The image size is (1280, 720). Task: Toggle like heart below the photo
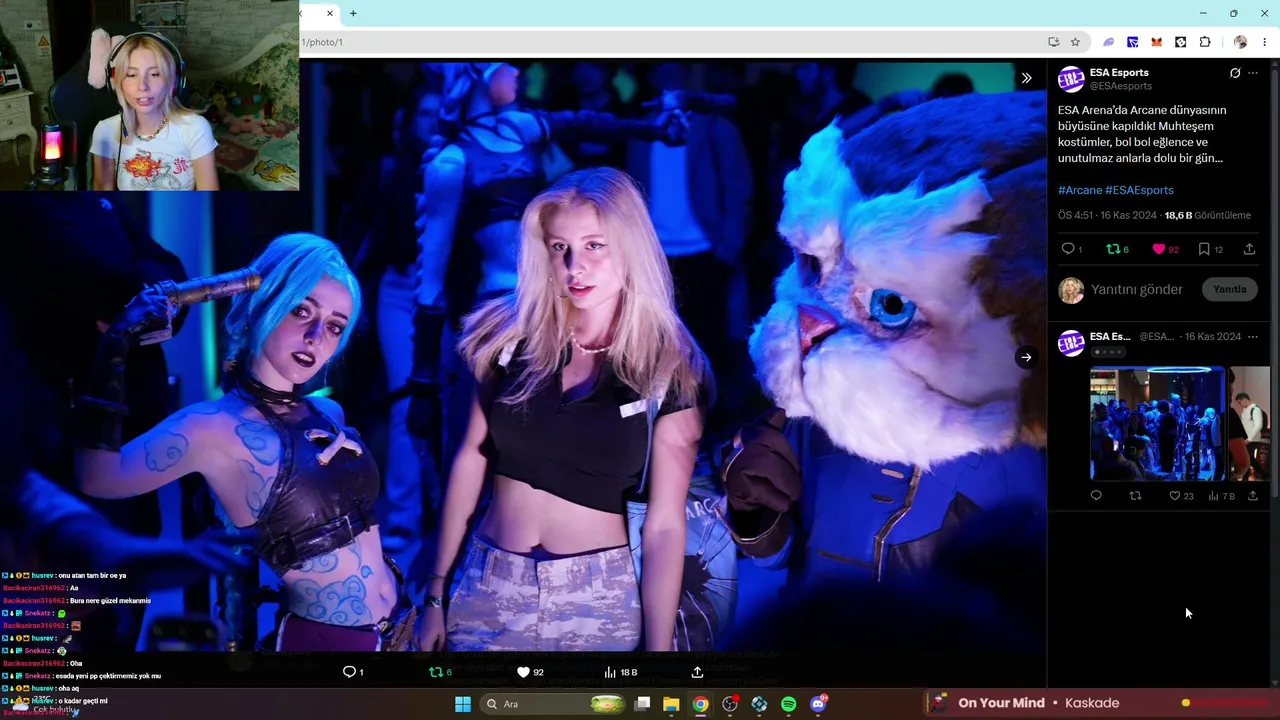[x=523, y=672]
